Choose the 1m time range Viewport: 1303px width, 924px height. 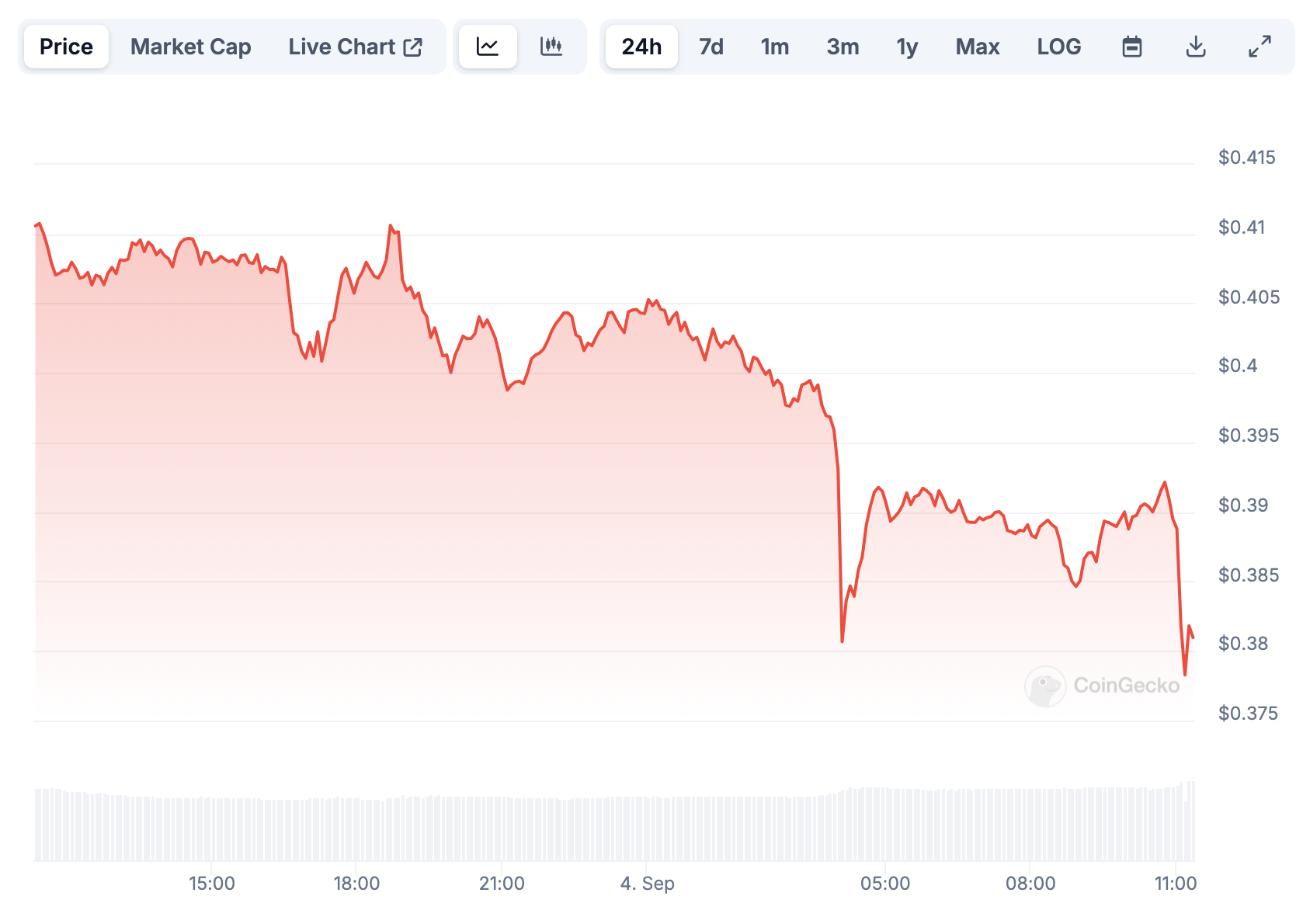pos(774,47)
